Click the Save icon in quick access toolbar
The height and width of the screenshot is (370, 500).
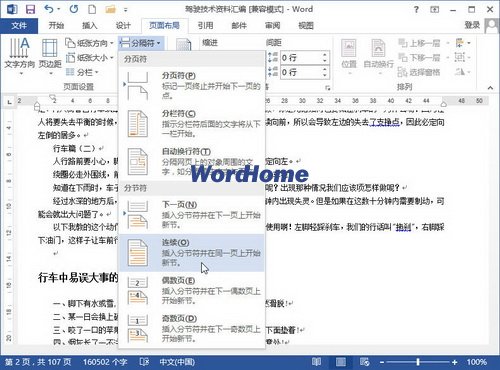30,9
